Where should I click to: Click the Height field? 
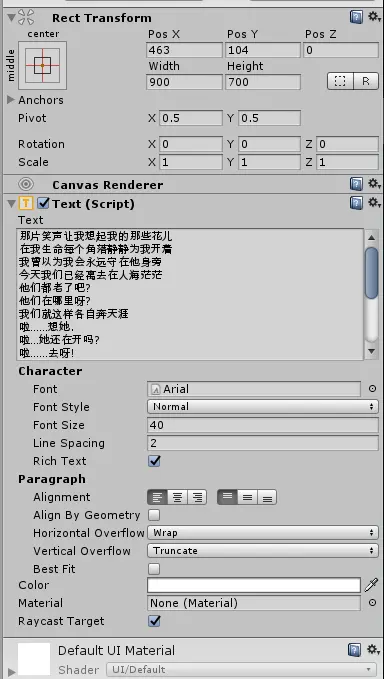pyautogui.click(x=263, y=82)
